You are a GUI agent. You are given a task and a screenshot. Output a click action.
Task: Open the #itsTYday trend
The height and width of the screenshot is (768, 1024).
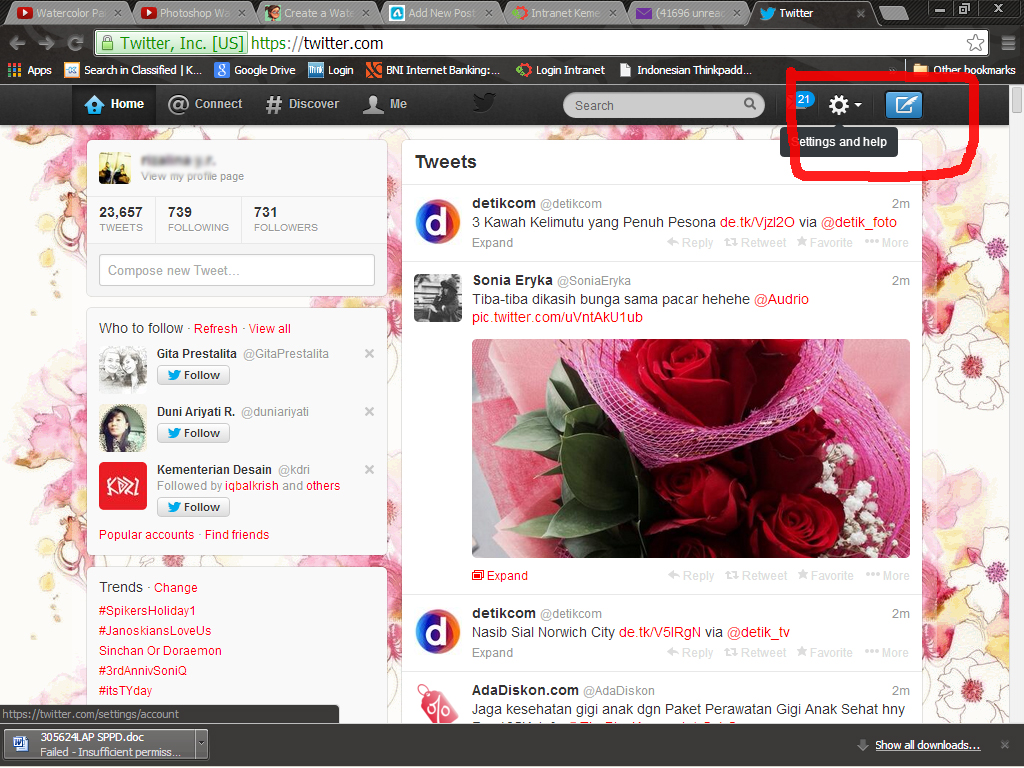point(125,690)
